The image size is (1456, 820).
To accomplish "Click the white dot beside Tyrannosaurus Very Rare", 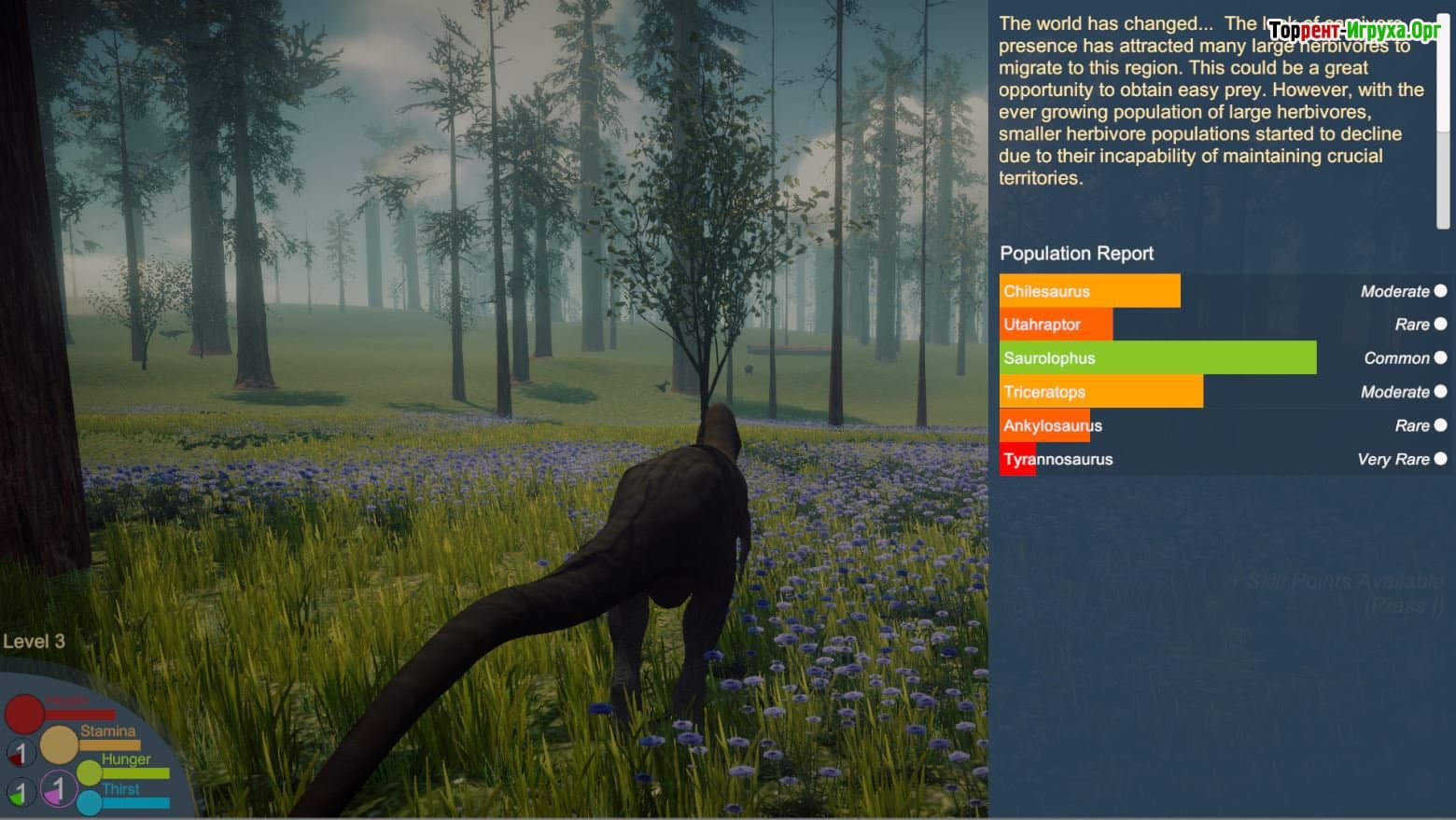I will point(1440,459).
